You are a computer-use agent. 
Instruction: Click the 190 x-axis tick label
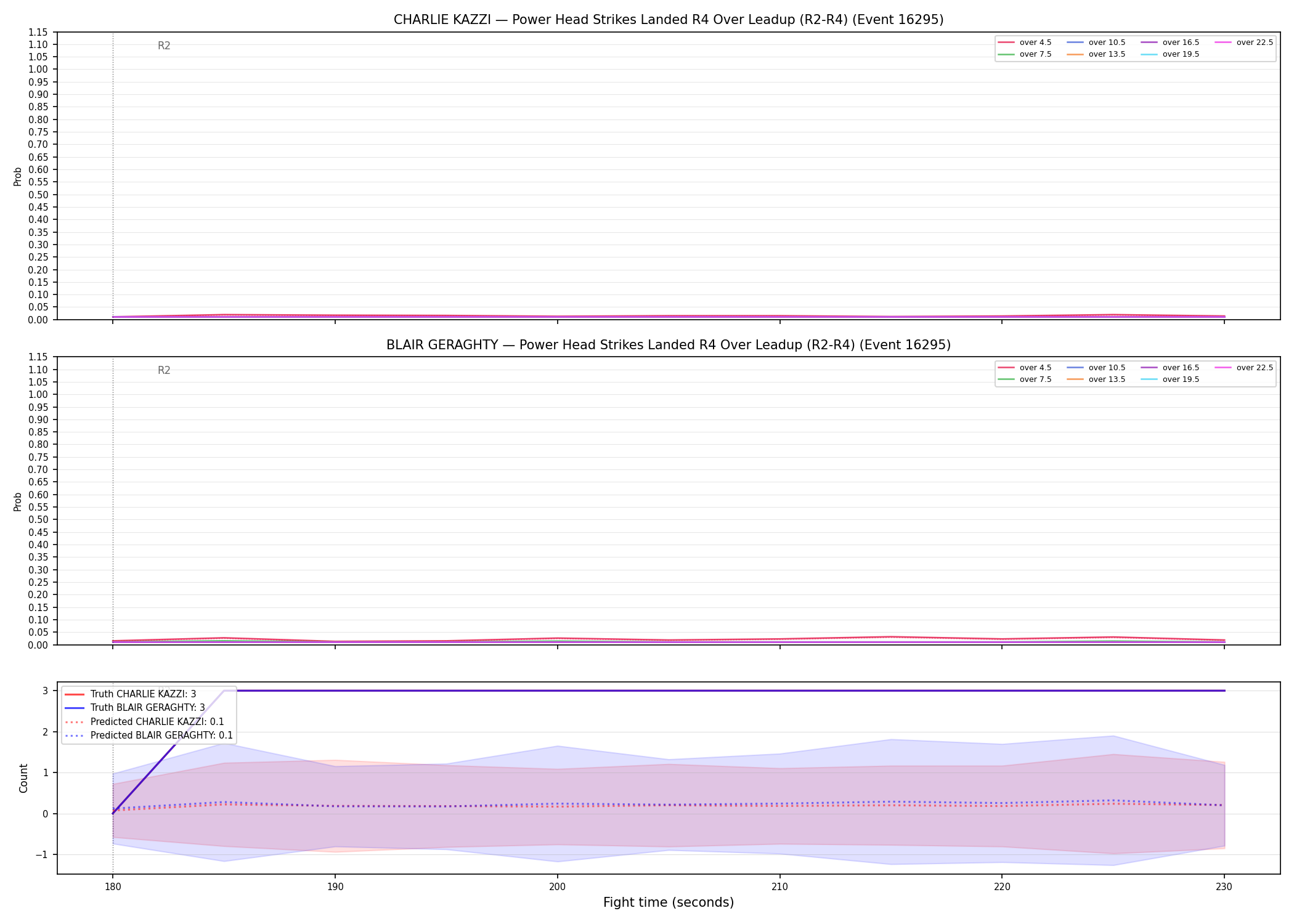click(335, 887)
